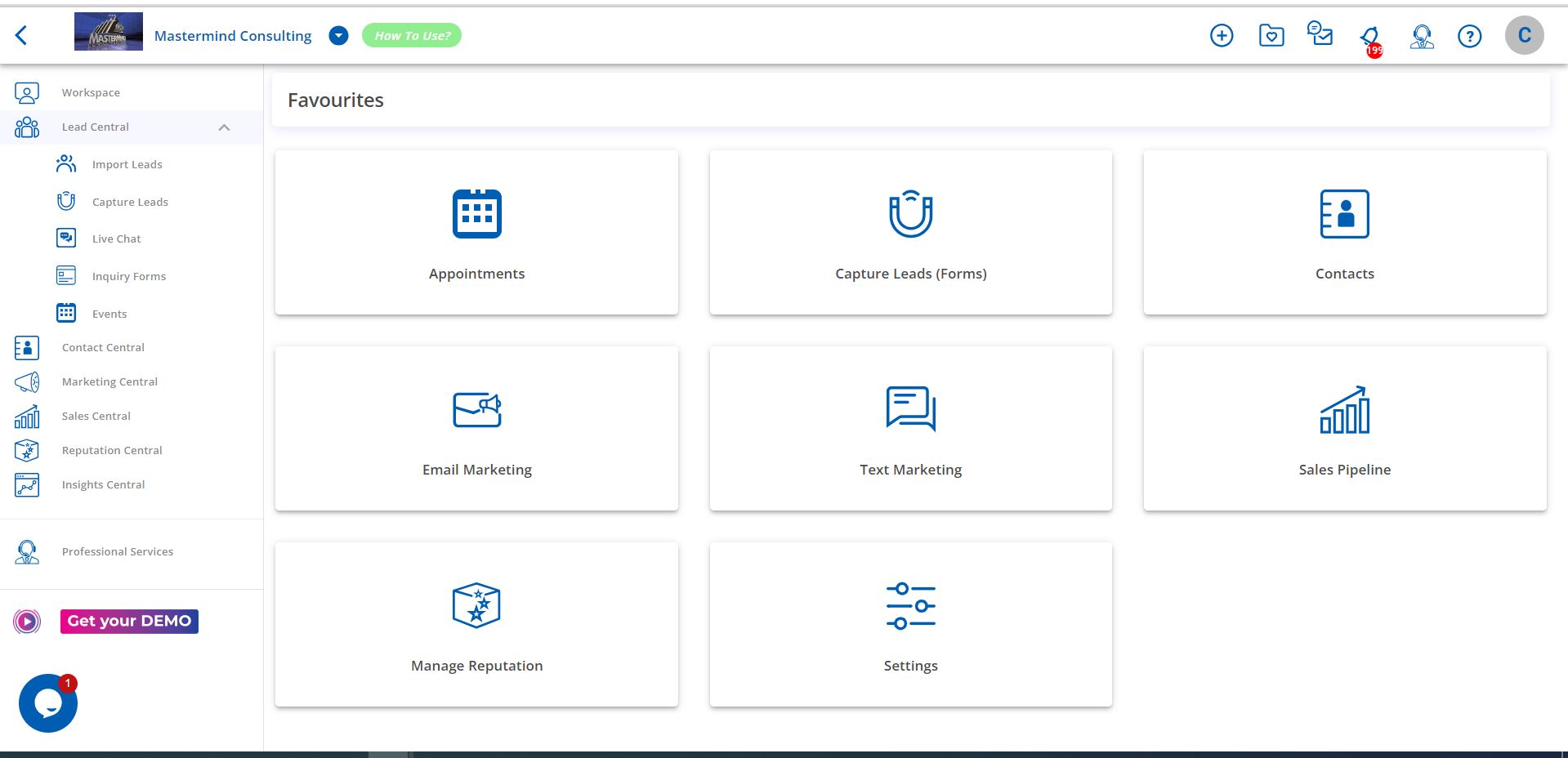Open the Contact Central menu item

pos(103,347)
